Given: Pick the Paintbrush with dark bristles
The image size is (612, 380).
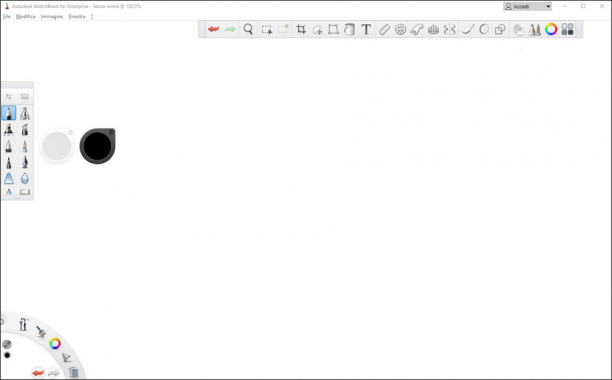Looking at the screenshot, I should pyautogui.click(x=25, y=162).
